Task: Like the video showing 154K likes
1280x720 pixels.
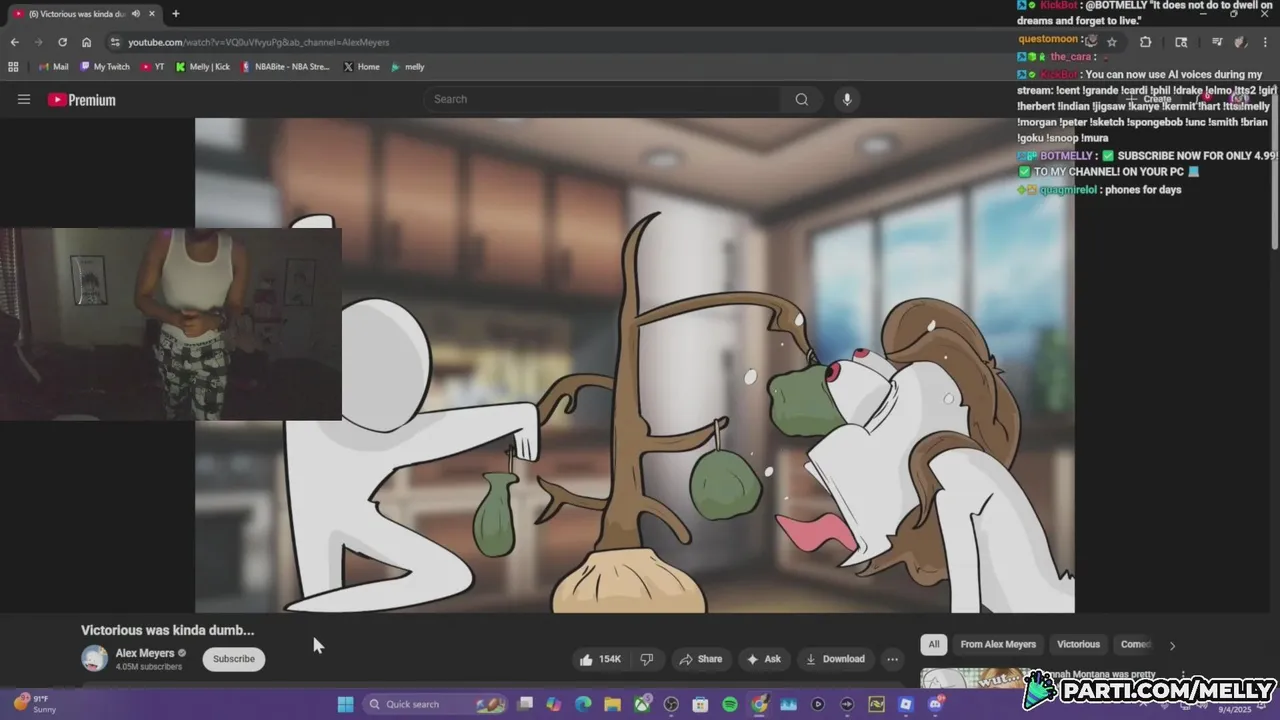Action: 600,659
